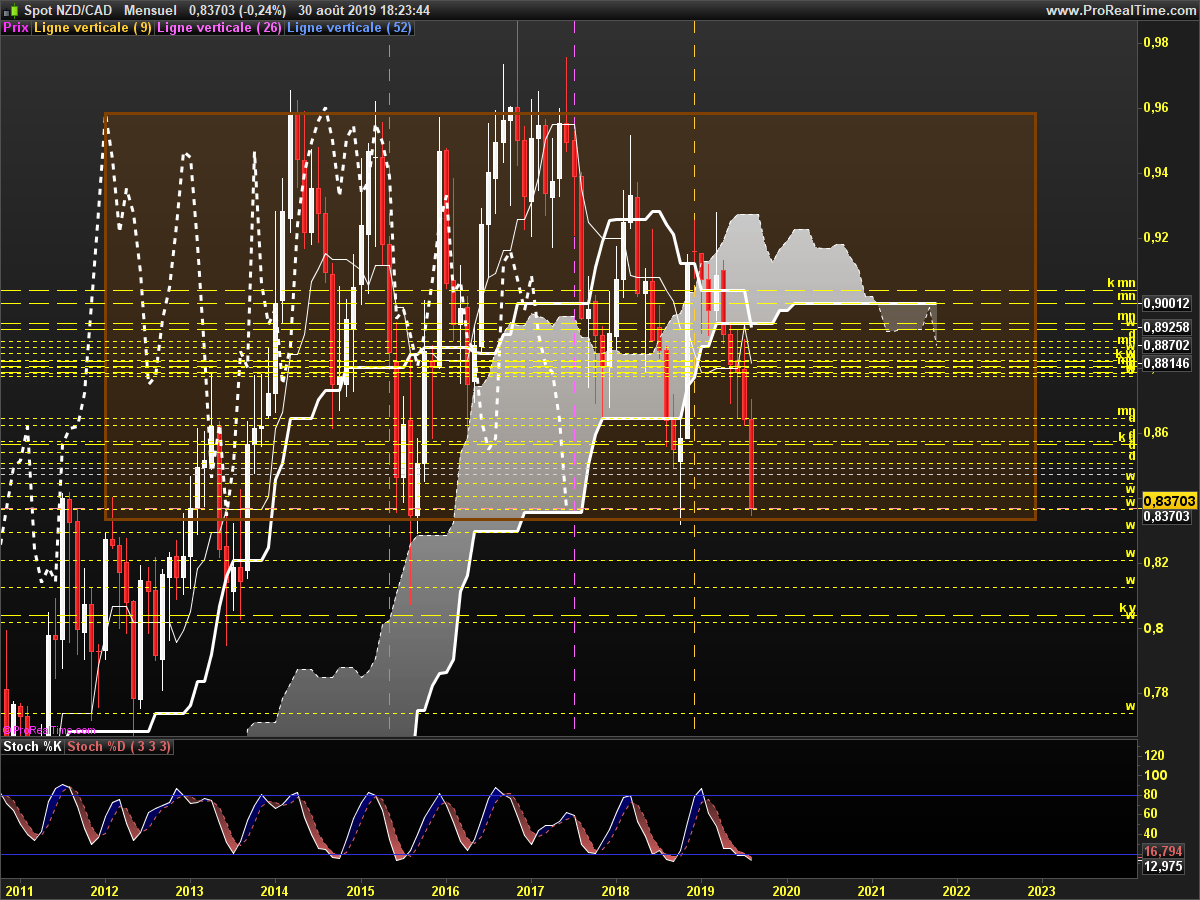The image size is (1200, 900).
Task: Click the 2011 year label on time axis
Action: (20, 889)
